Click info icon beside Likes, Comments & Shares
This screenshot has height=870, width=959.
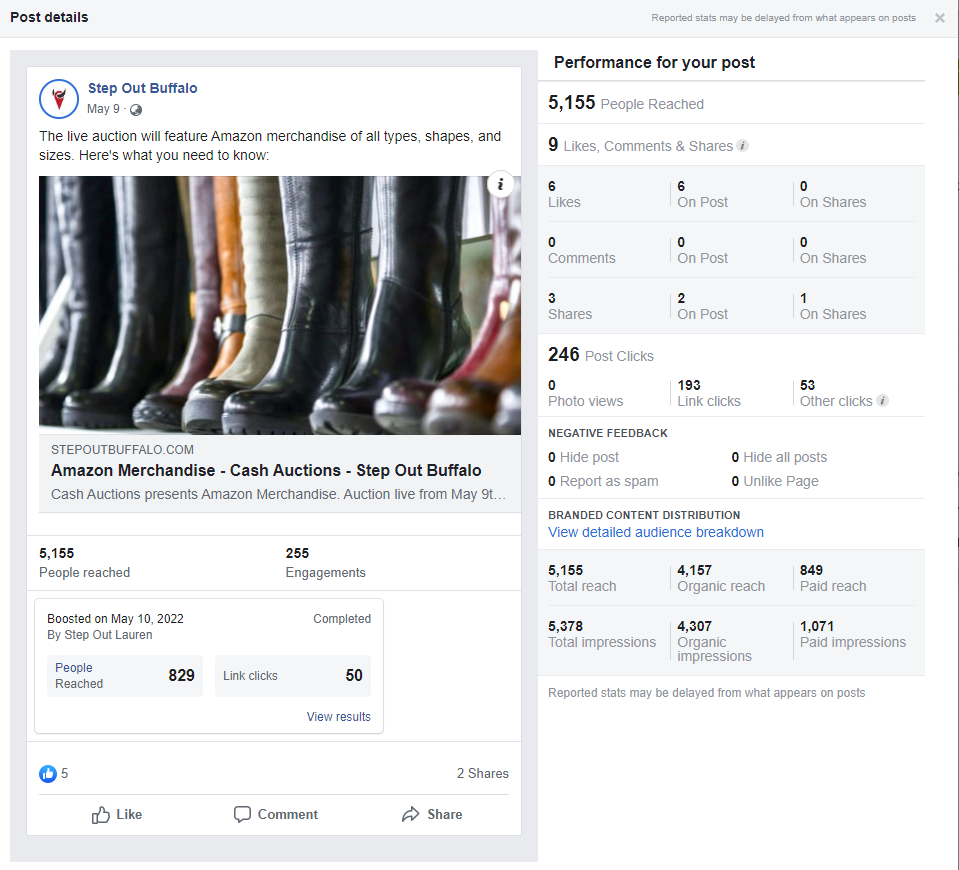point(742,146)
